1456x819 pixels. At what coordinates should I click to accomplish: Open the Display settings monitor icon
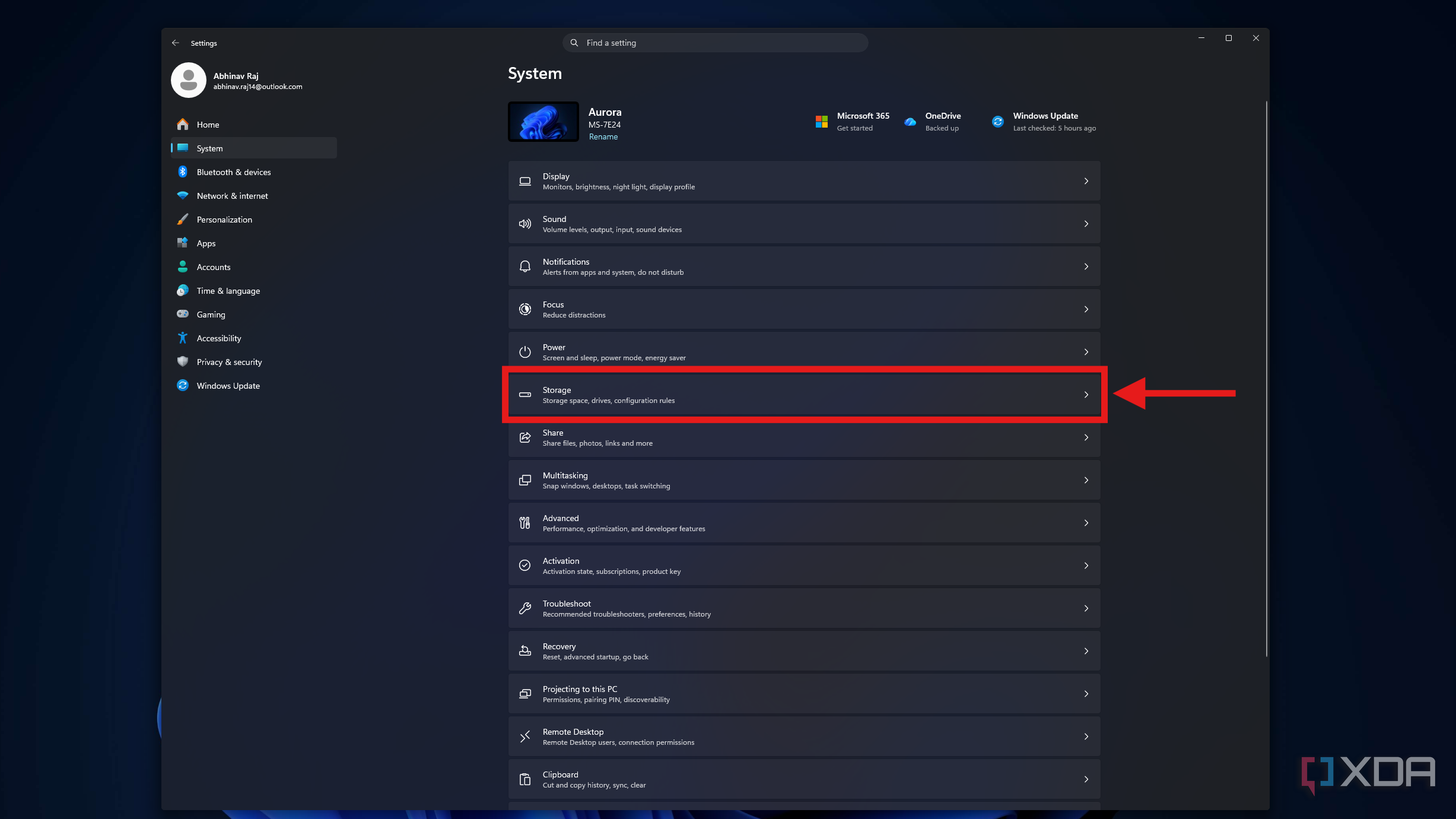click(x=525, y=181)
